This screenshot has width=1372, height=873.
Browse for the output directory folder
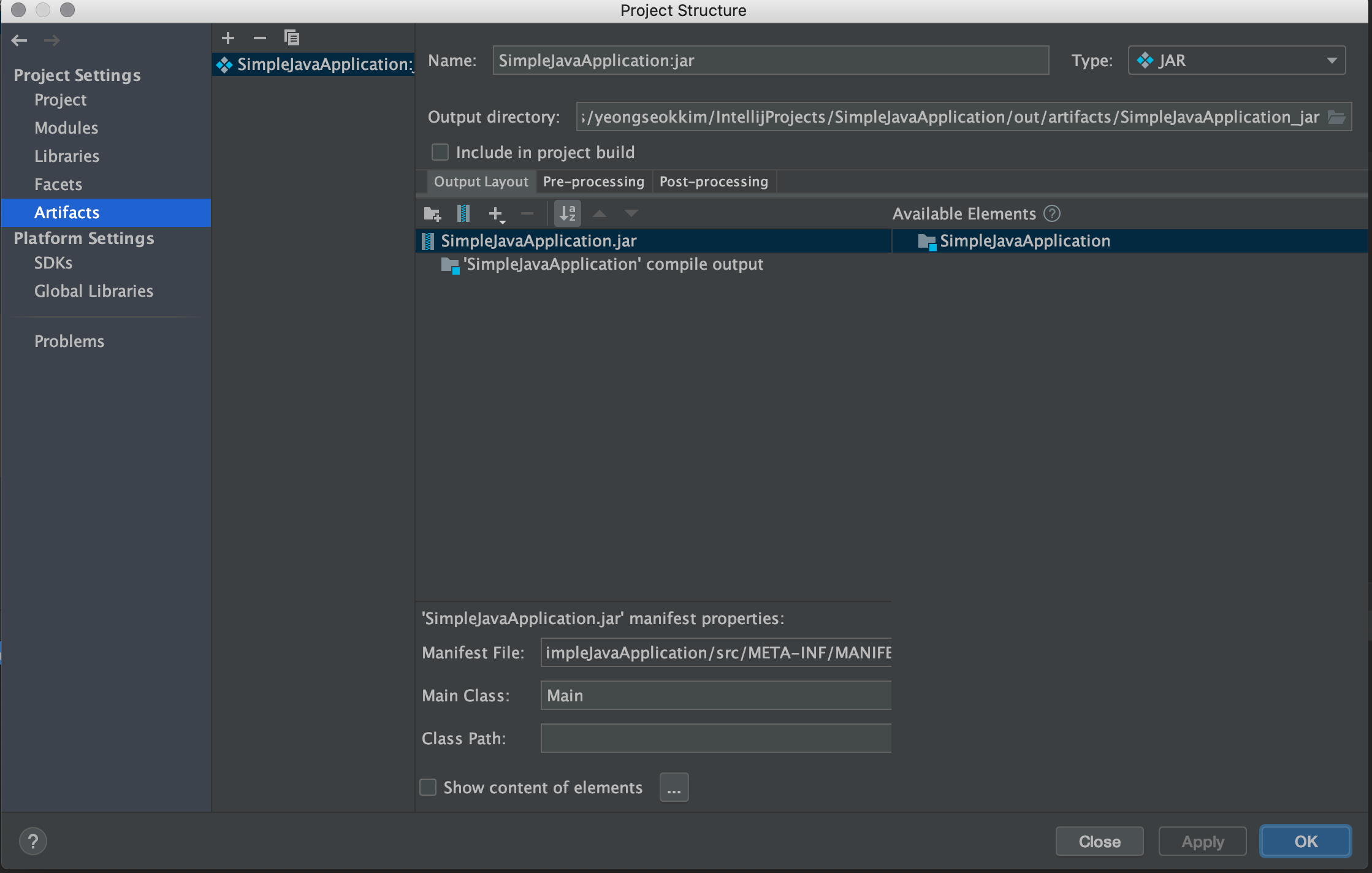pos(1336,117)
